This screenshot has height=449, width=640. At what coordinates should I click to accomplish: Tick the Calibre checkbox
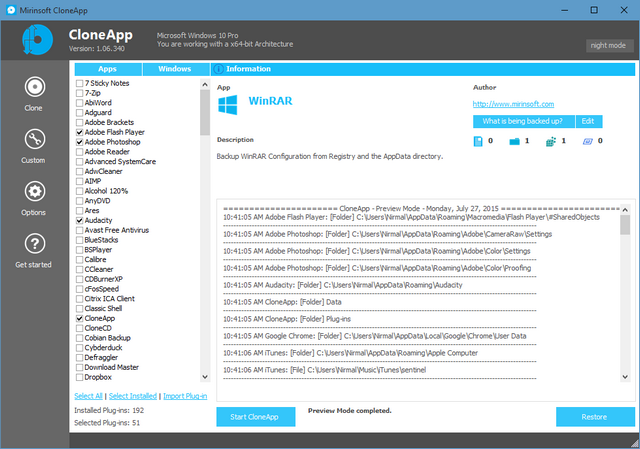tap(80, 260)
